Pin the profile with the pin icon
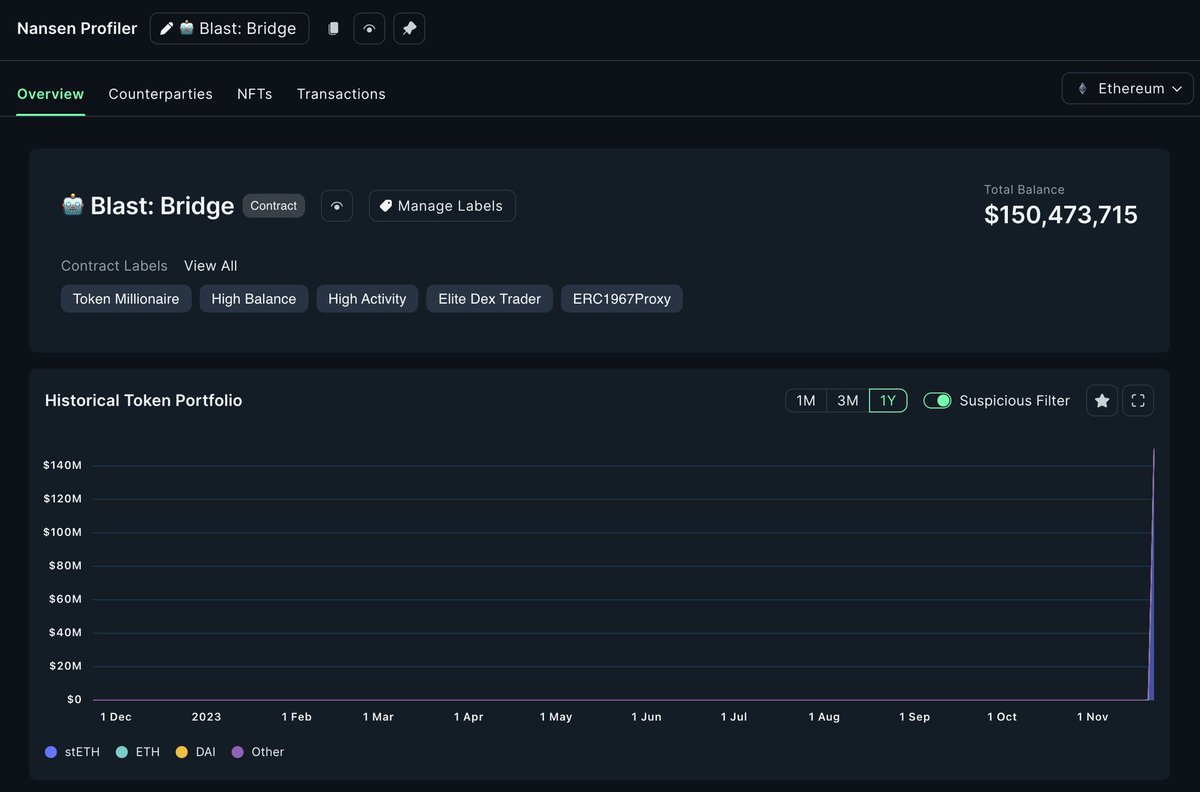The image size is (1200, 792). [409, 28]
